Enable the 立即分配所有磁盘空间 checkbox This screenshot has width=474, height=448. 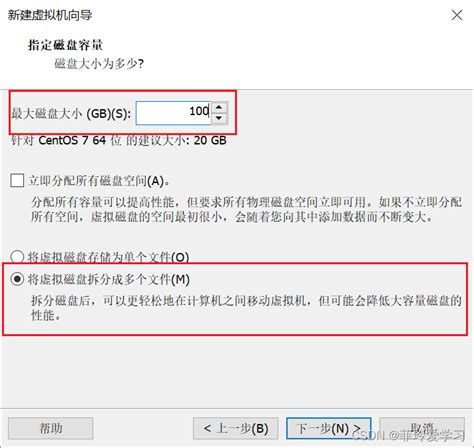17,180
